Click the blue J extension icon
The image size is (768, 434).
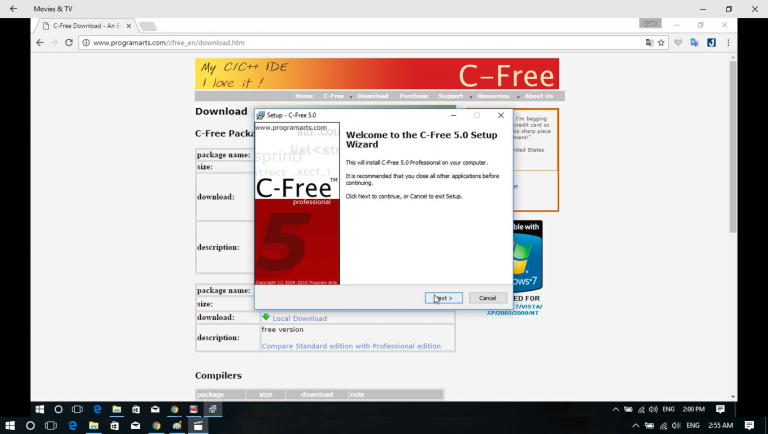coord(711,43)
